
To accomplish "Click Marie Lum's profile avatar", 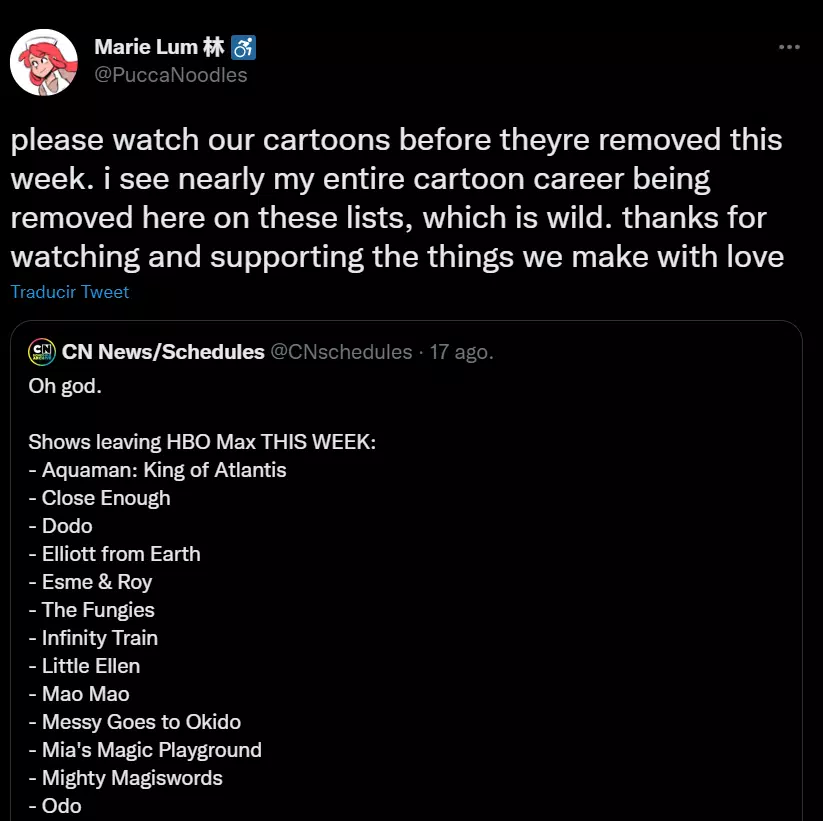I will tap(44, 62).
